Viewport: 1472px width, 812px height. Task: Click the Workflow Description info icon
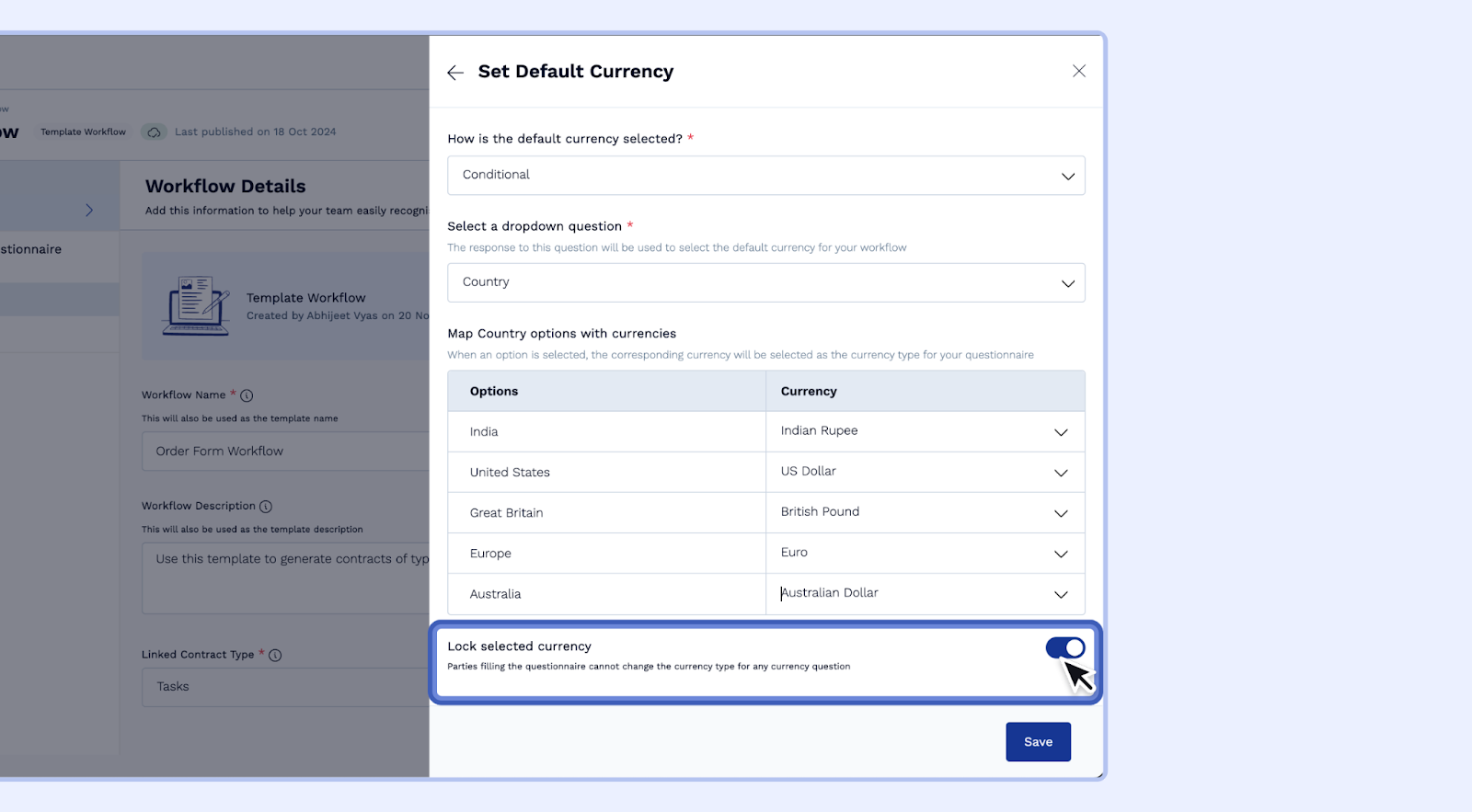(x=266, y=507)
